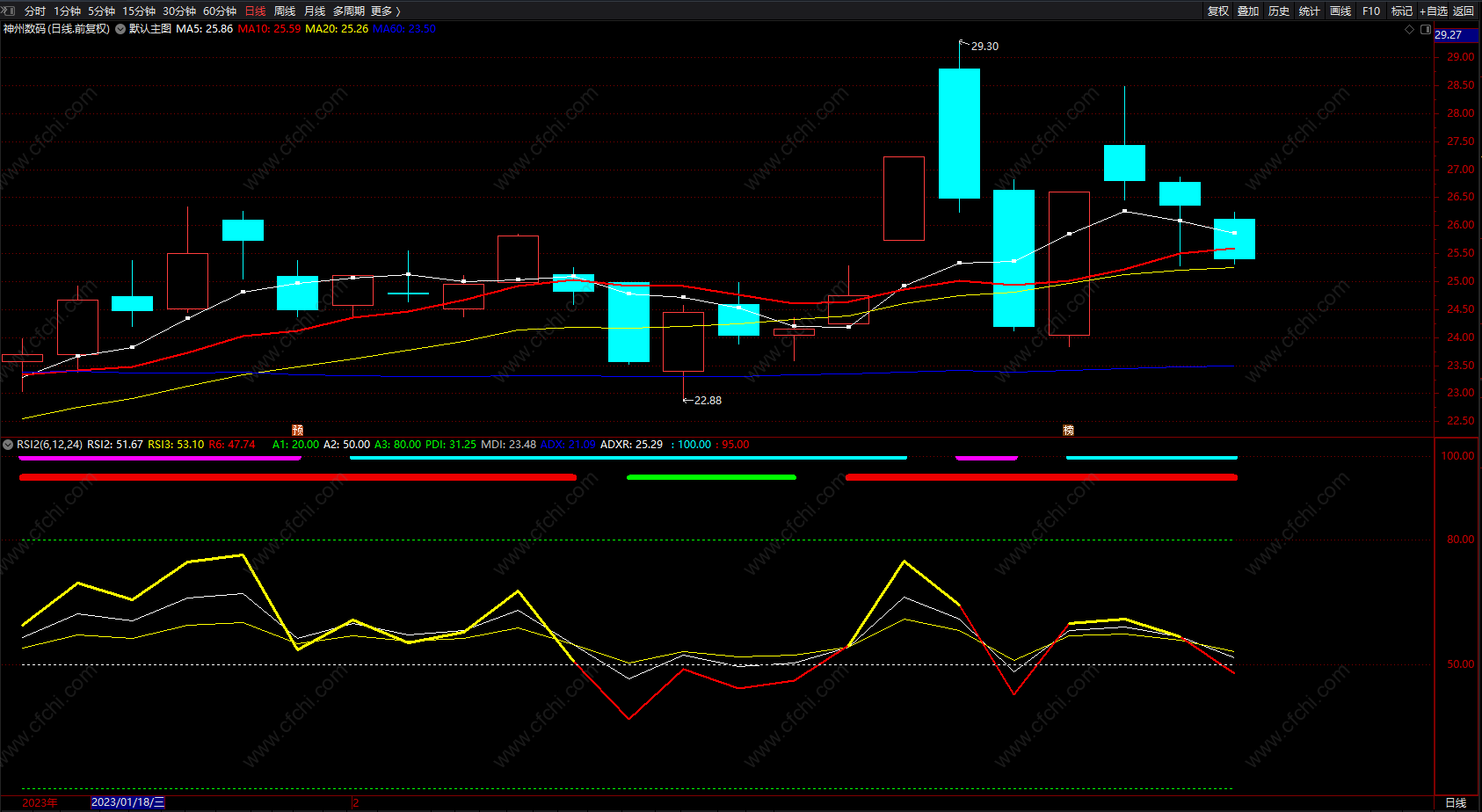Click the MA20: 25.26 value
This screenshot has width=1482, height=812.
tap(337, 29)
